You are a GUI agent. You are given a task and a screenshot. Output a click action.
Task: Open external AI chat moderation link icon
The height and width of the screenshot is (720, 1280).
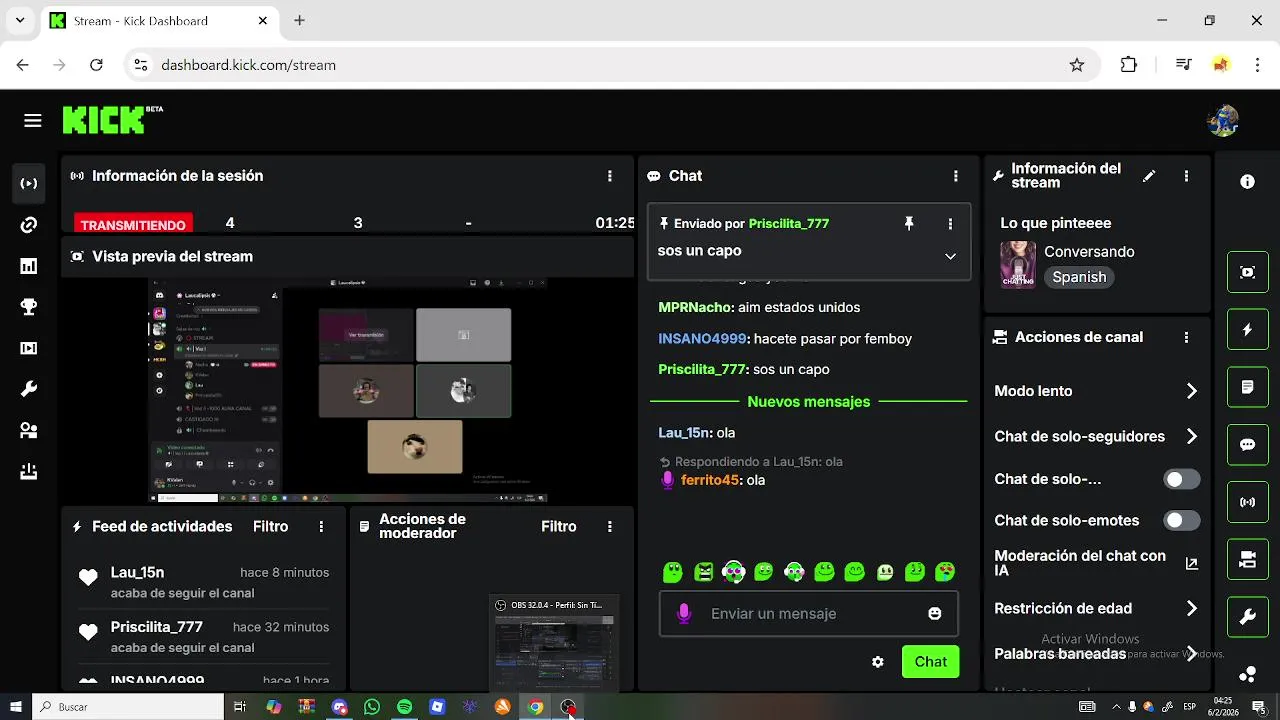click(x=1192, y=564)
